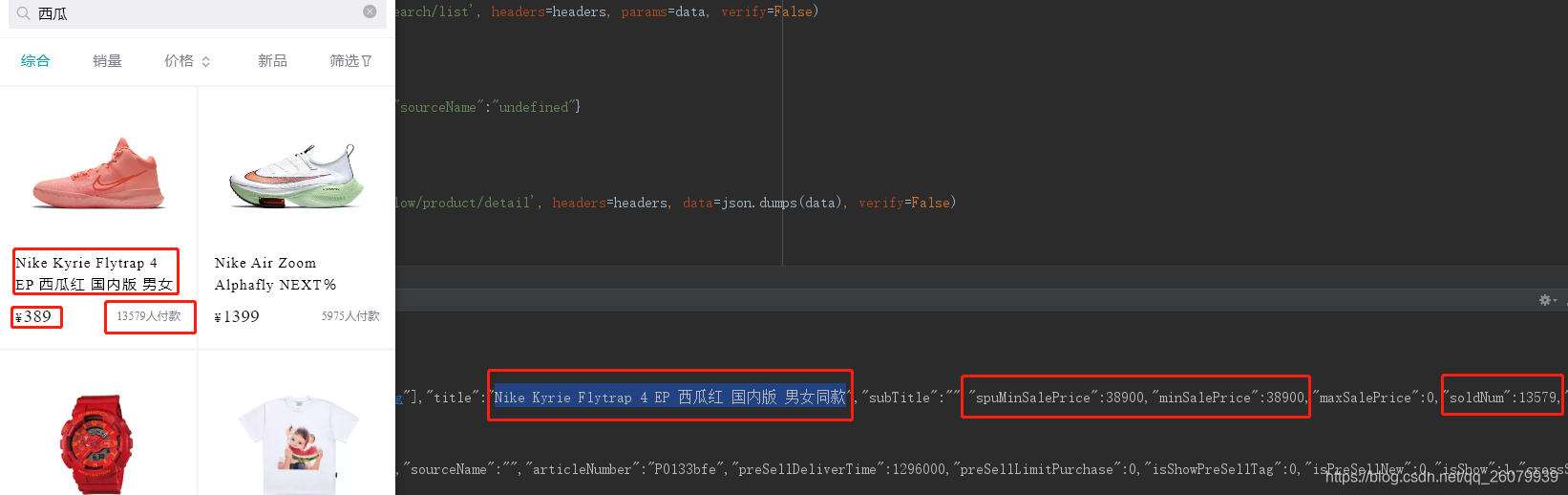
Task: Click the "minSalePrice":38900 value
Action: pos(1228,398)
